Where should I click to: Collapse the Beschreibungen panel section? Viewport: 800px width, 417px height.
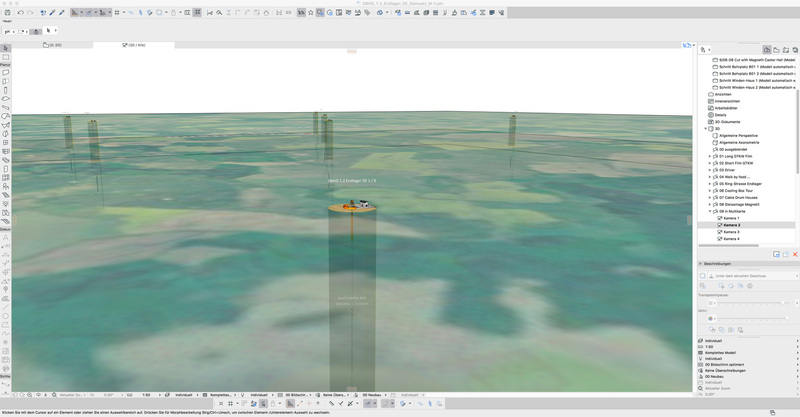tap(701, 264)
